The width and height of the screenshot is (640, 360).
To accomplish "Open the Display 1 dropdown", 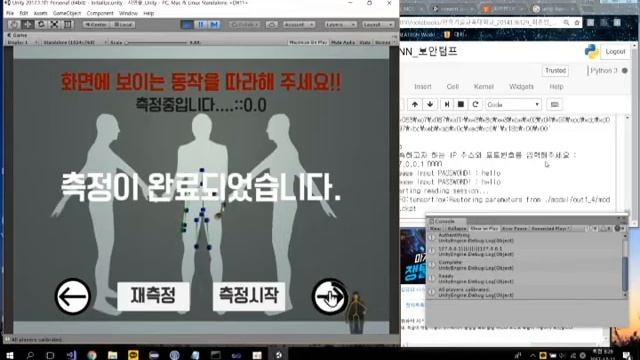I will pos(22,42).
